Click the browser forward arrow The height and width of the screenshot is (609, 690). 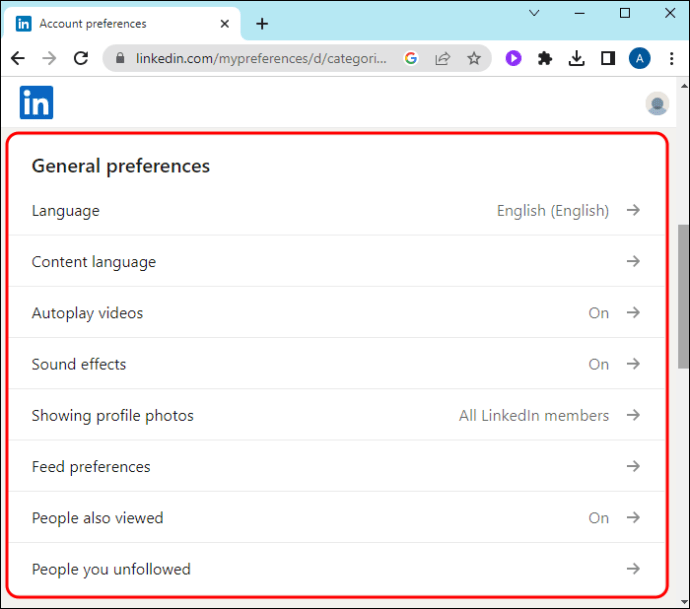tap(49, 58)
